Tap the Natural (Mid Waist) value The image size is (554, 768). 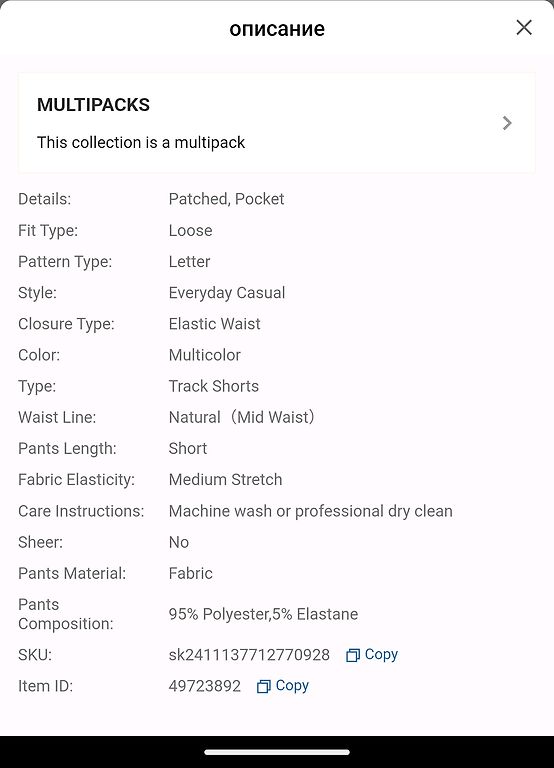241,417
